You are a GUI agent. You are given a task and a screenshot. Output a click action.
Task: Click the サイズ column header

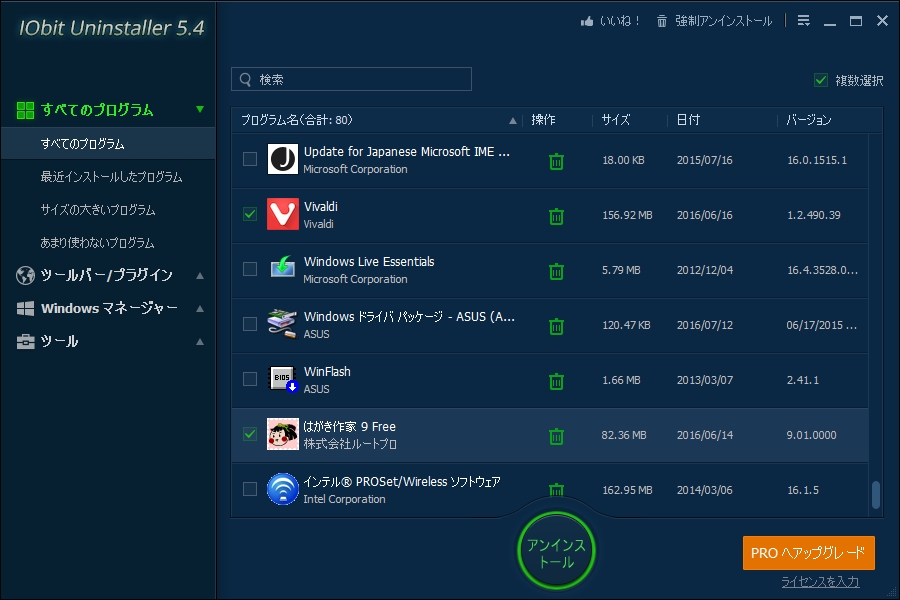pos(615,120)
